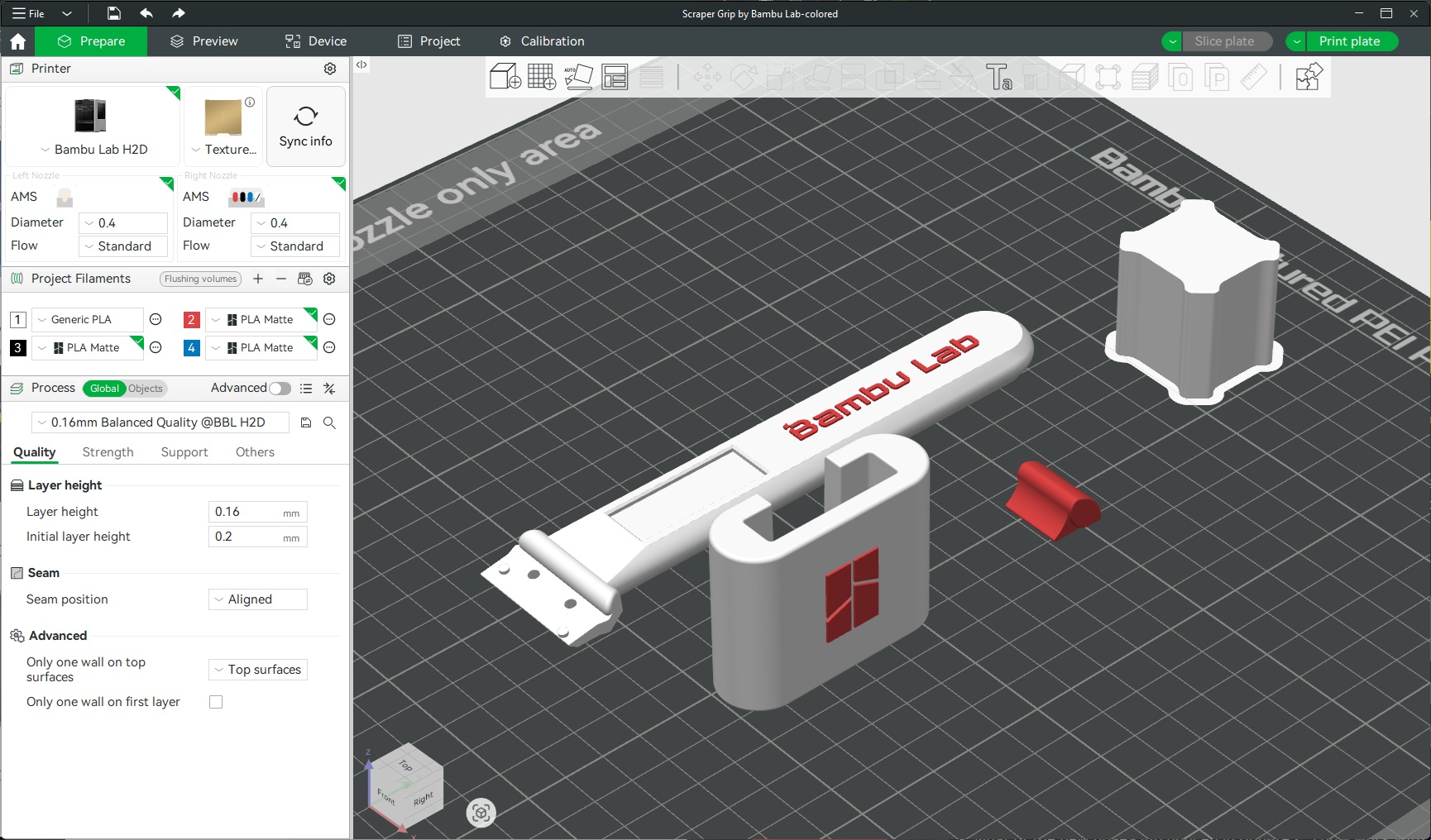Enable Only one wall on first layer
The width and height of the screenshot is (1431, 840).
pos(216,702)
